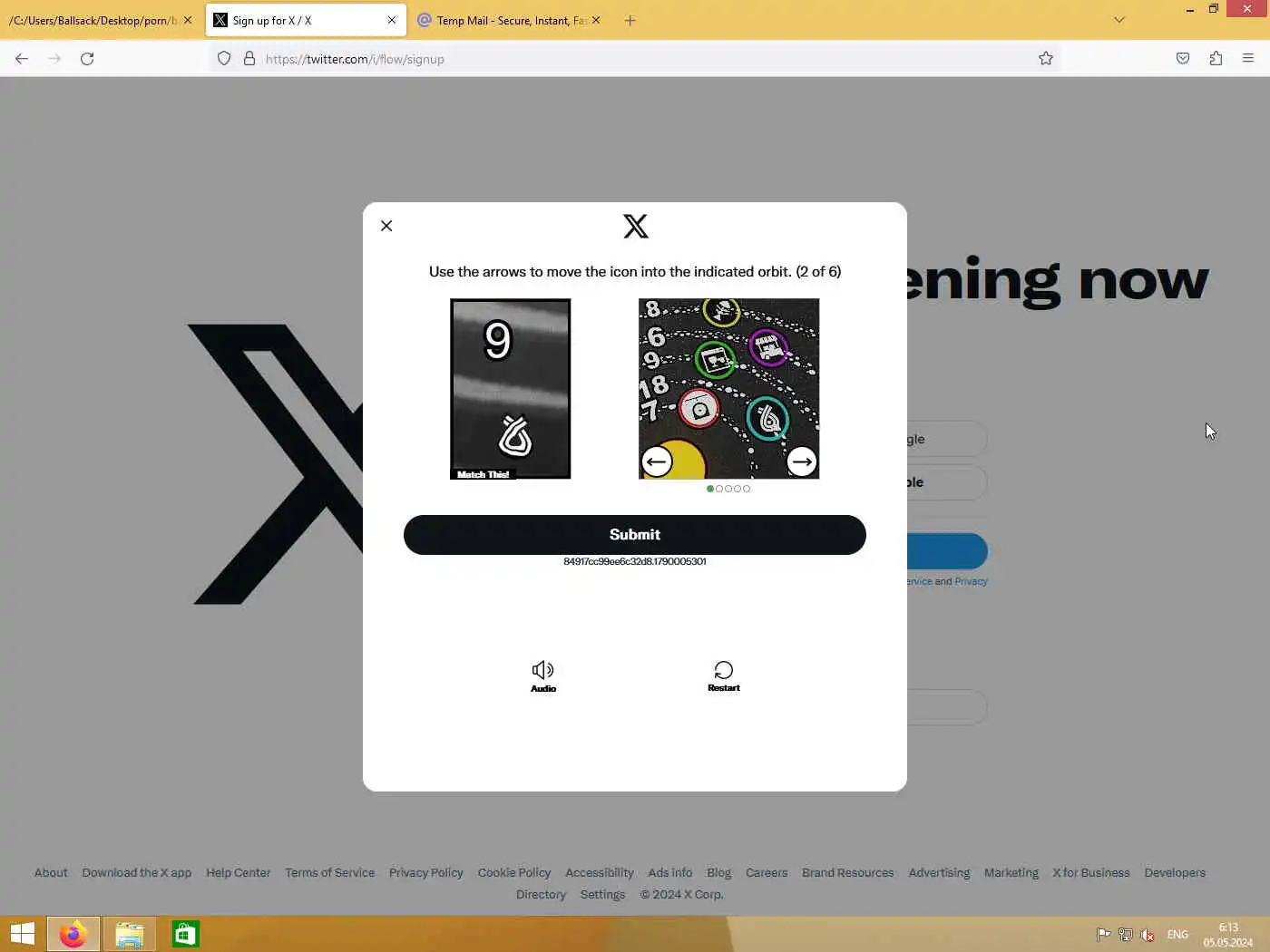This screenshot has width=1270, height=952.
Task: Open About footer link
Action: (51, 873)
